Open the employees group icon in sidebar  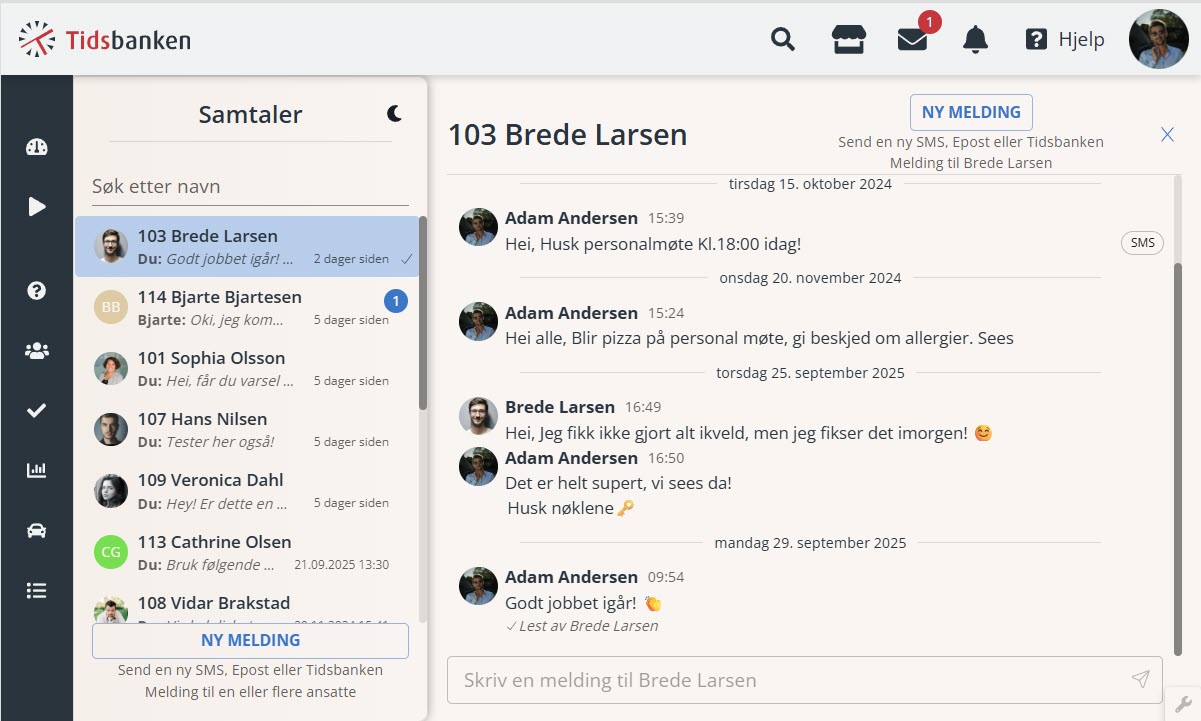37,351
